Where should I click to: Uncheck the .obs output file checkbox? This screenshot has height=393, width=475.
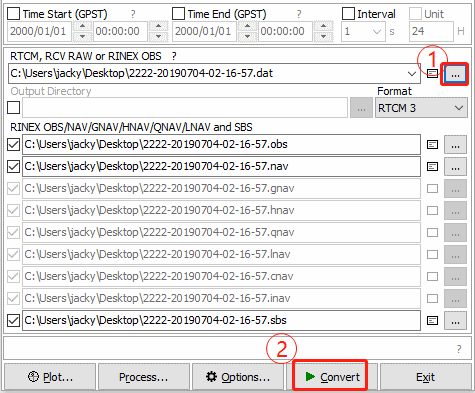(13, 145)
